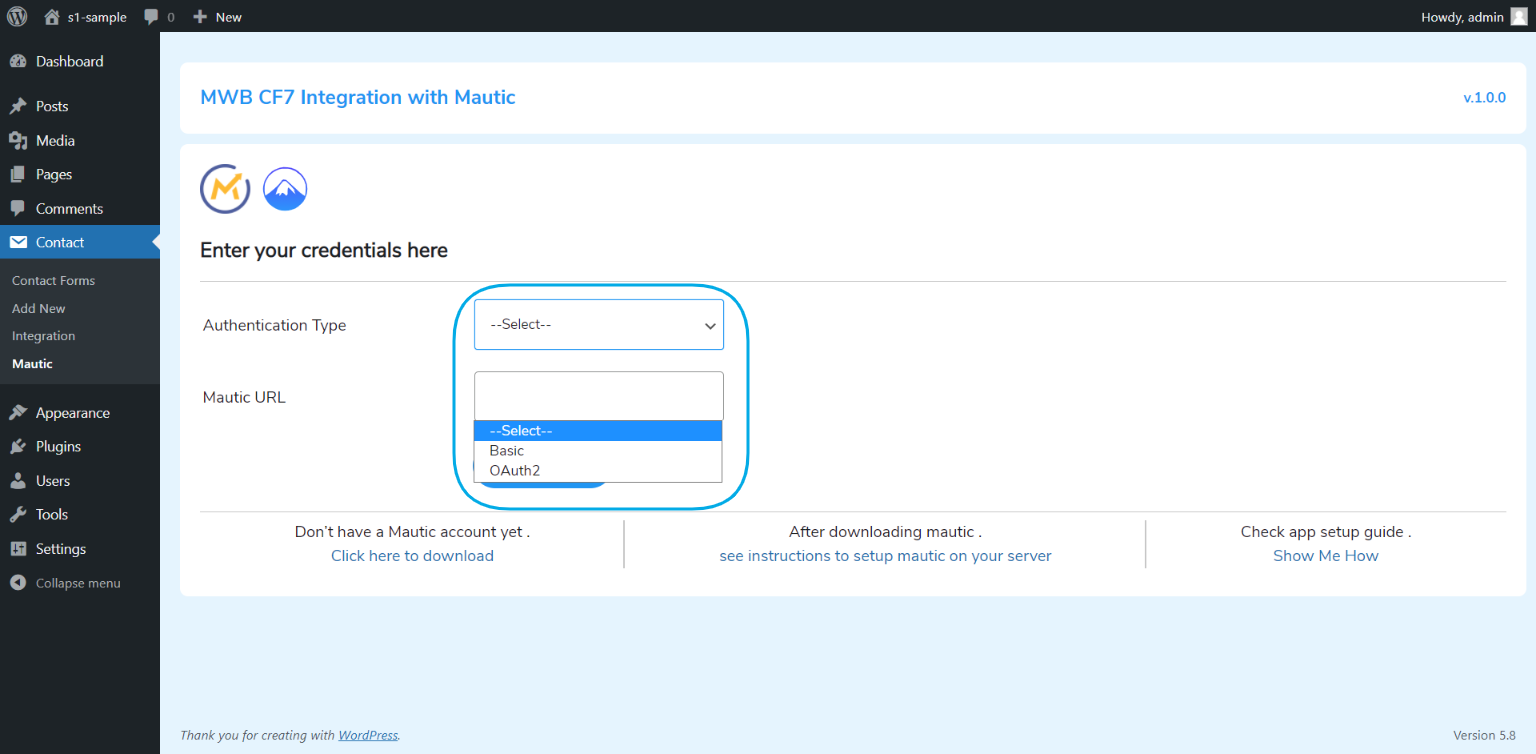
Task: Click Collapse menu text
Action: coord(78,583)
